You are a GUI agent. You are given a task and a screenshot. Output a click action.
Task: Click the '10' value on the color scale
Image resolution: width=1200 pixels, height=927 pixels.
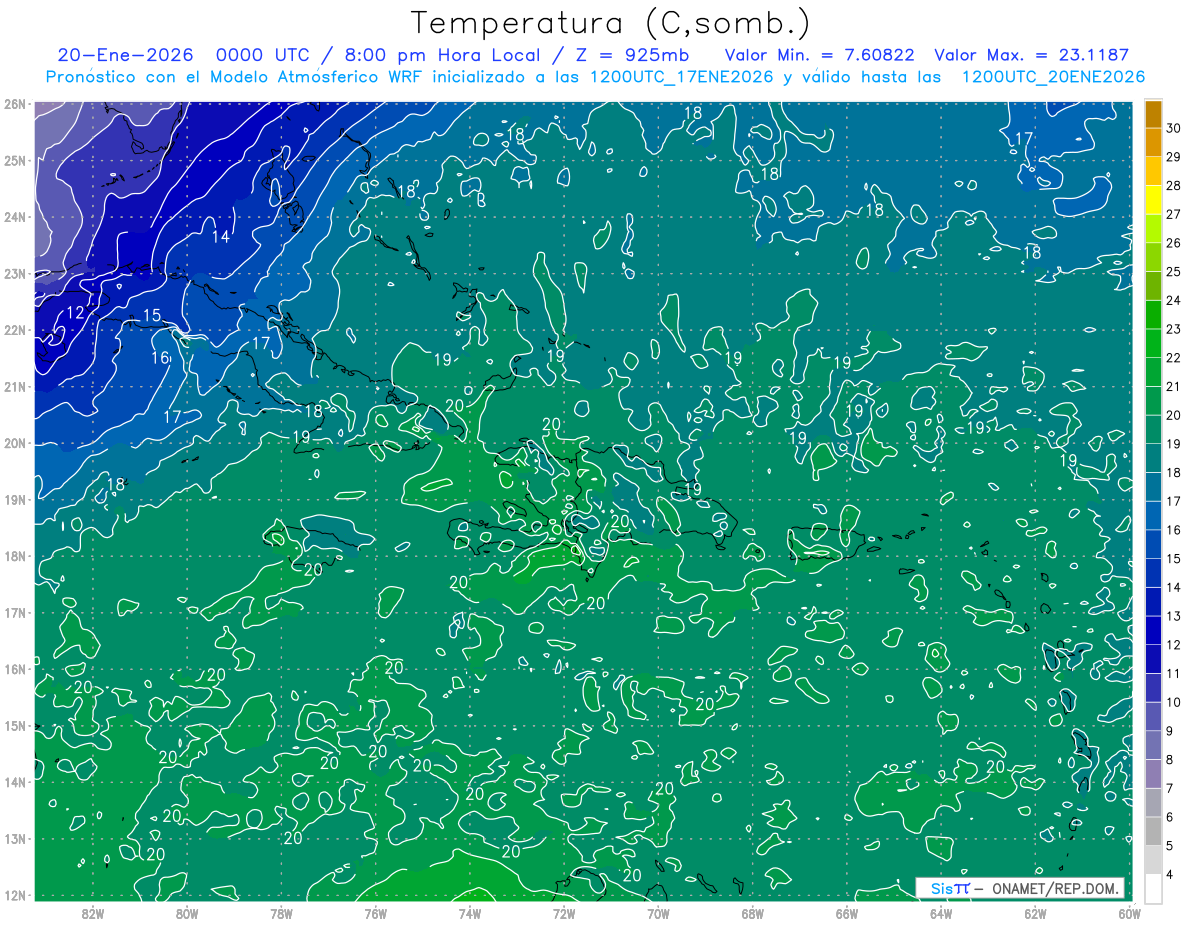[1174, 702]
